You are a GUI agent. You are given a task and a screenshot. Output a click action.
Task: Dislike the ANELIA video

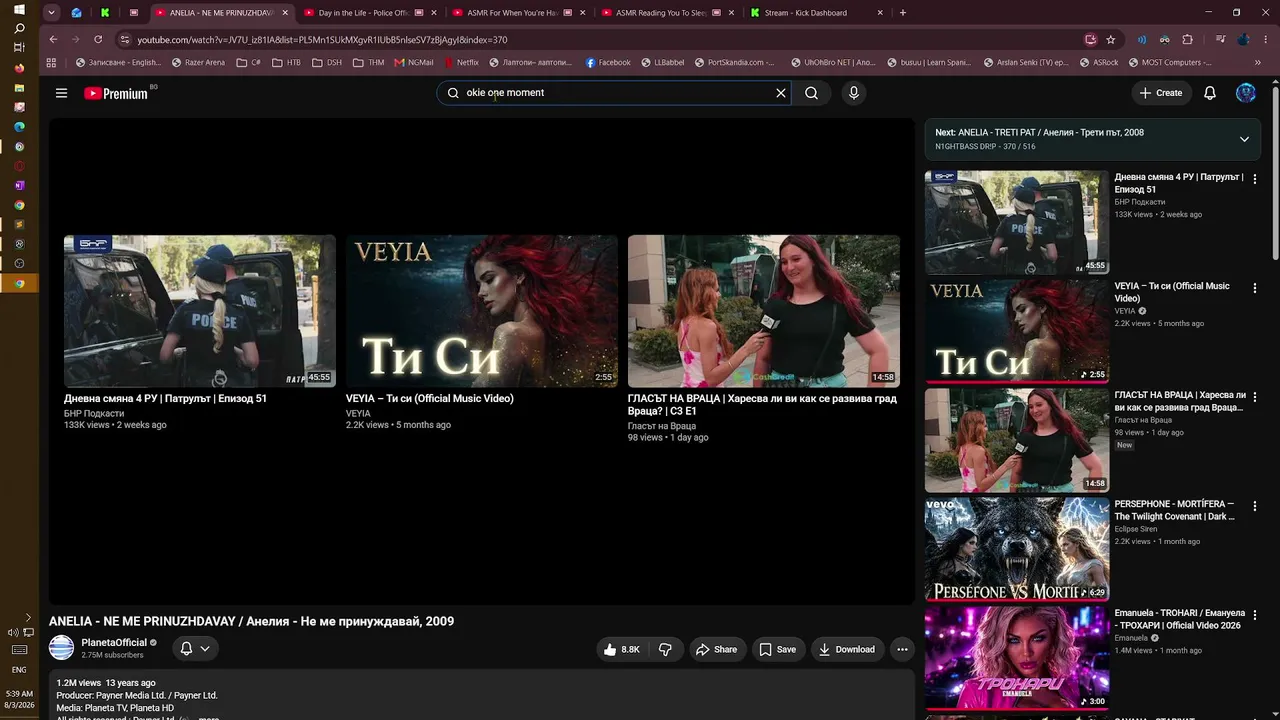pyautogui.click(x=665, y=650)
